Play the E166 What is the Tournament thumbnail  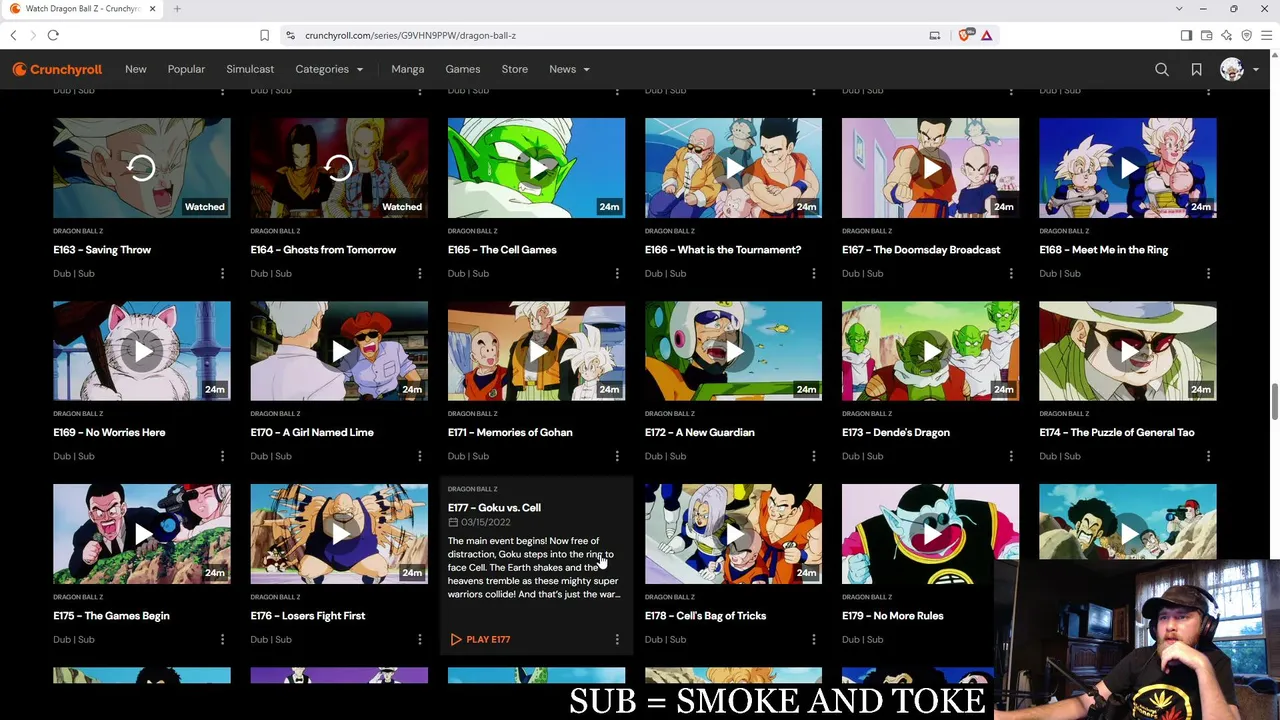(733, 168)
